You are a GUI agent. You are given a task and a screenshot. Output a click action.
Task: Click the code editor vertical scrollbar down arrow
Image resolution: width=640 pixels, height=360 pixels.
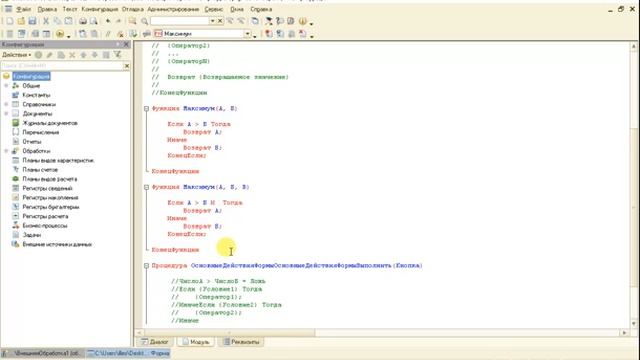633,323
